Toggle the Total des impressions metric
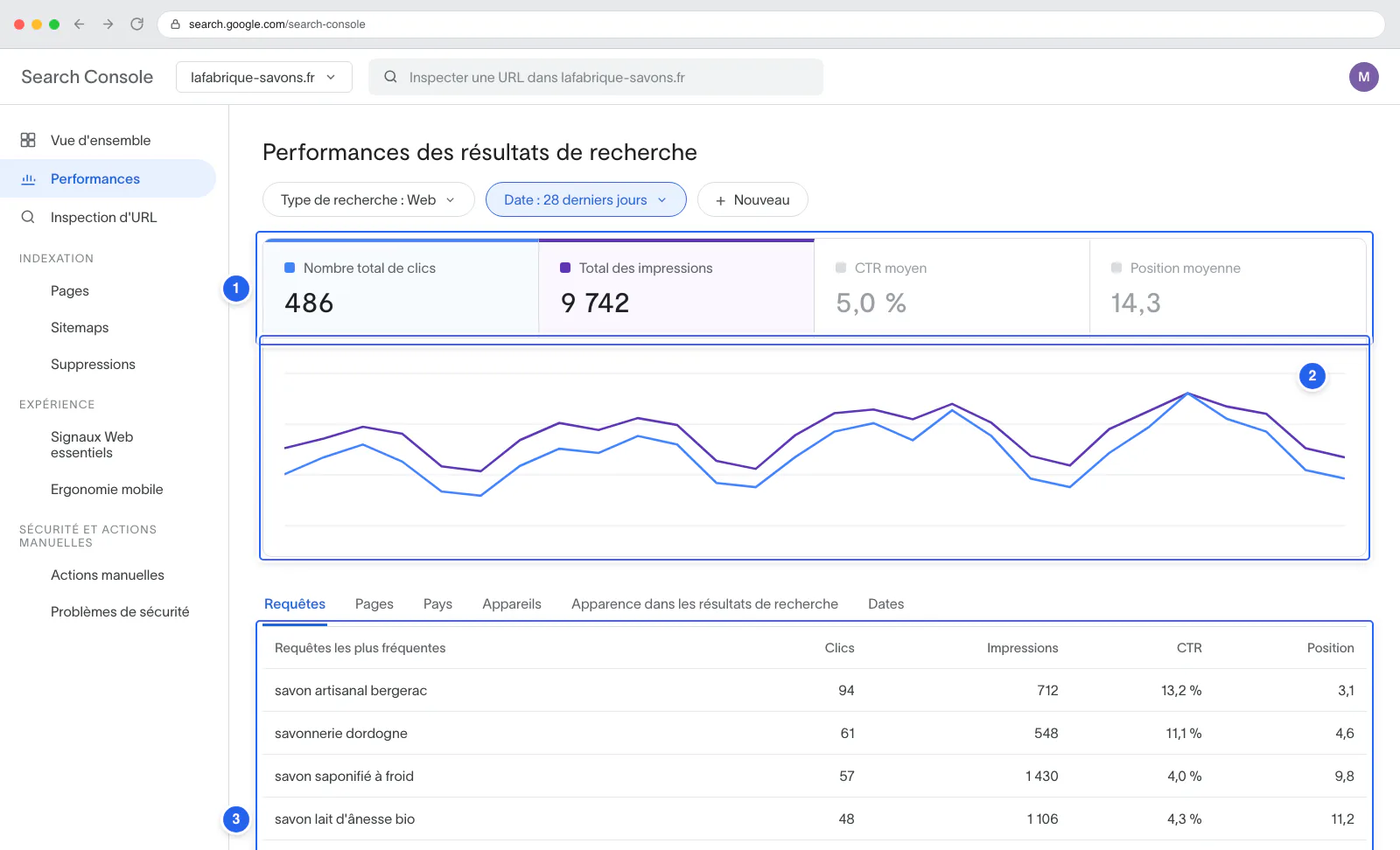This screenshot has height=850, width=1400. pos(676,287)
